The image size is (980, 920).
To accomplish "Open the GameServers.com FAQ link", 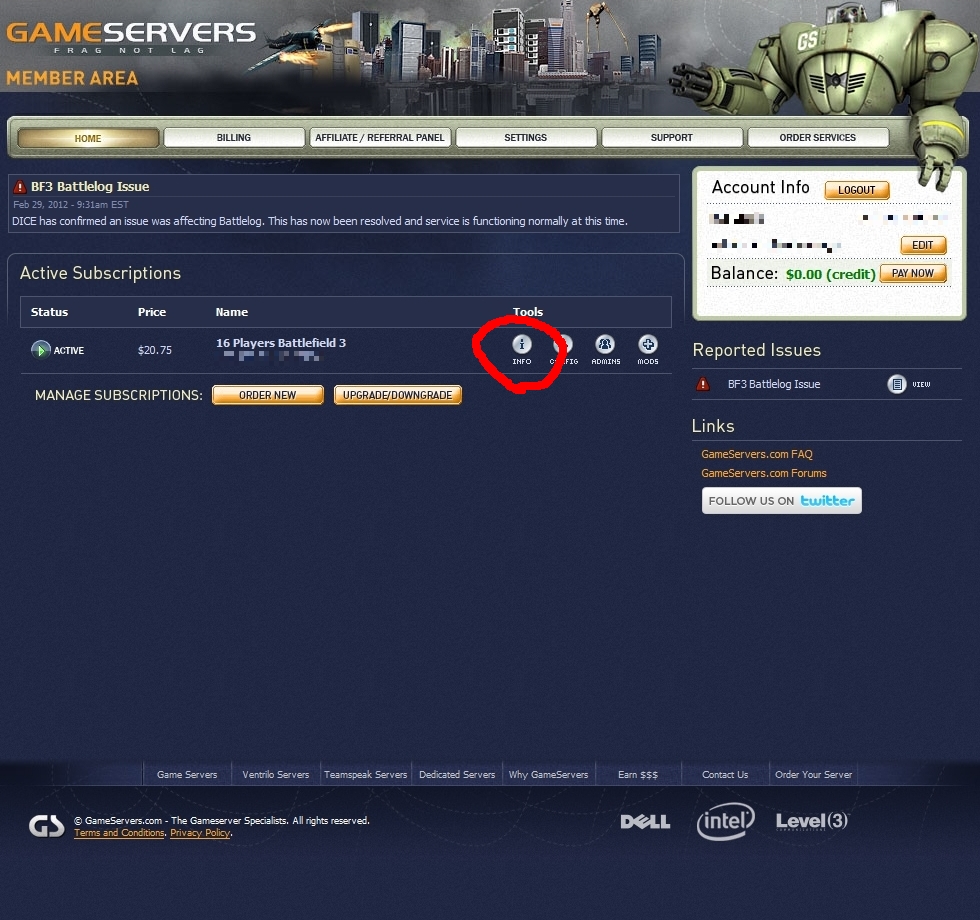I will (x=757, y=454).
